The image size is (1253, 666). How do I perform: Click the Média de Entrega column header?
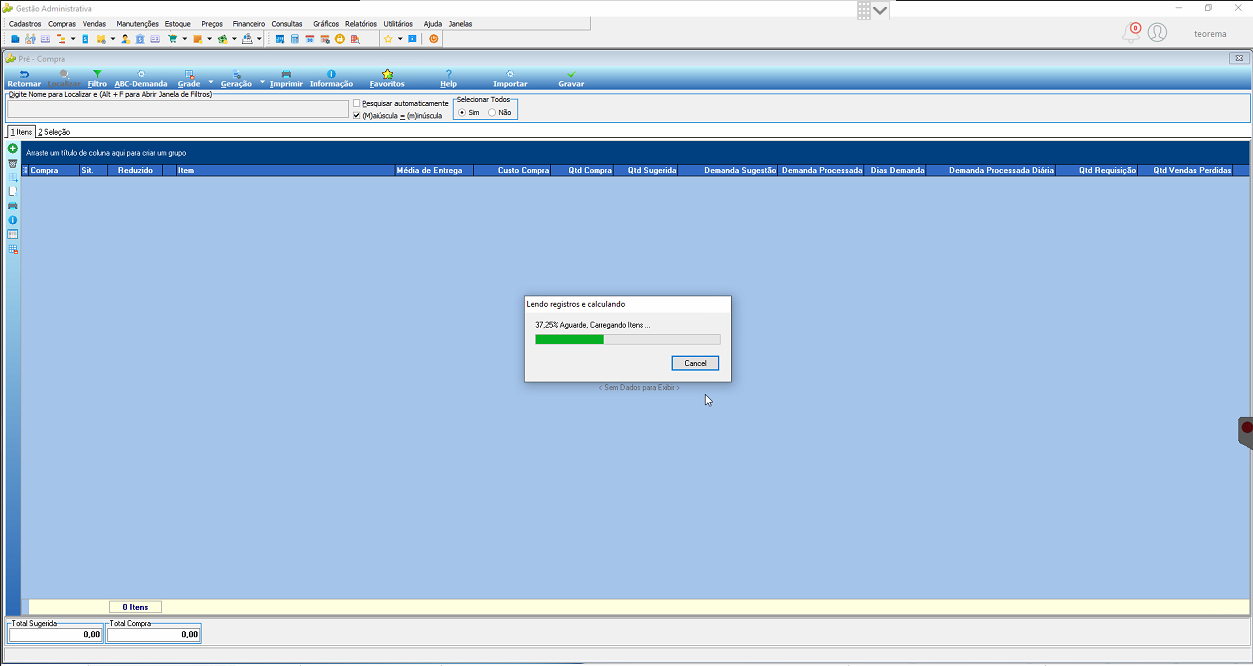433,171
